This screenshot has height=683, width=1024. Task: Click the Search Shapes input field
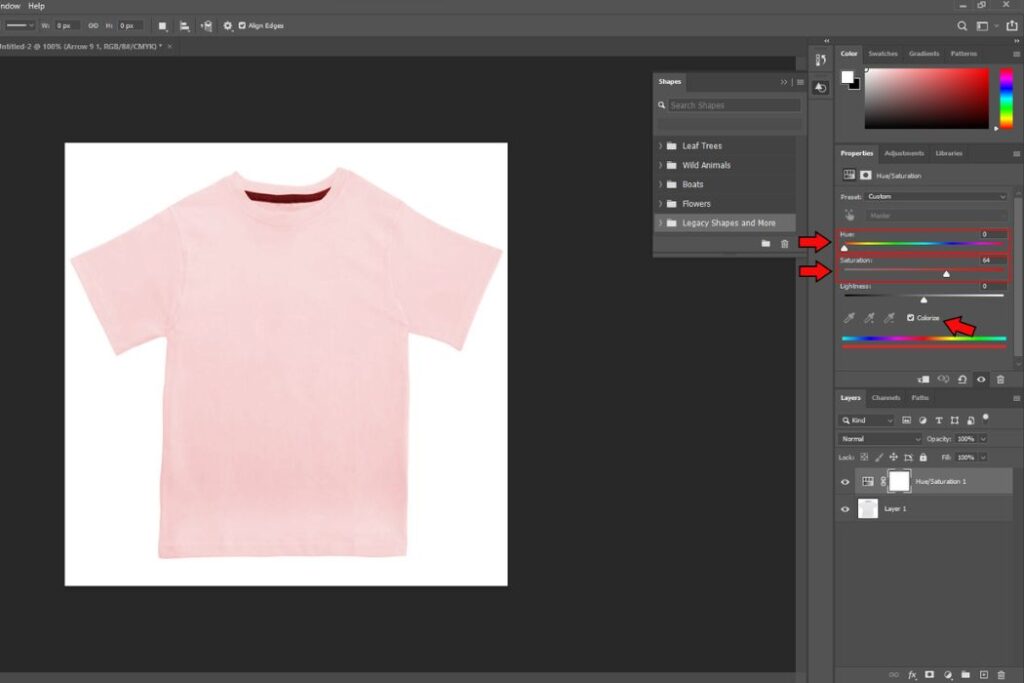point(734,105)
